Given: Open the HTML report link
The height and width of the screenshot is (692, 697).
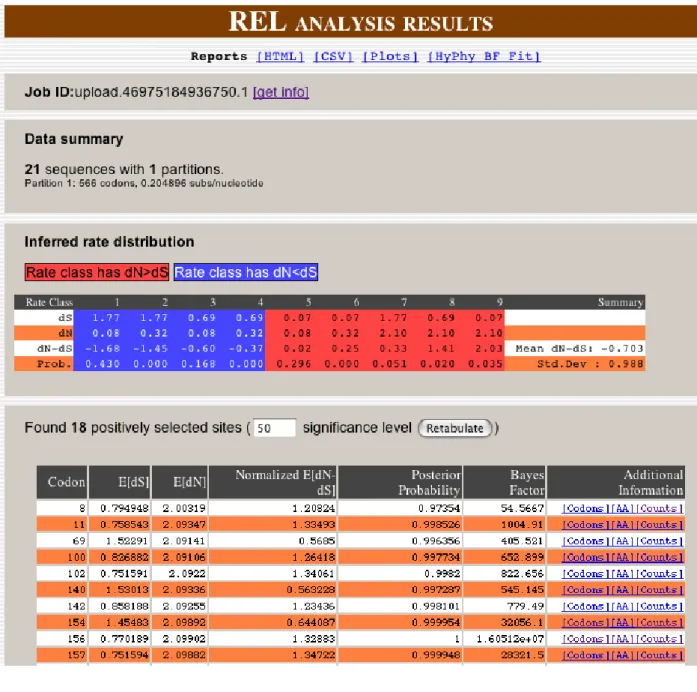Looking at the screenshot, I should pyautogui.click(x=280, y=56).
